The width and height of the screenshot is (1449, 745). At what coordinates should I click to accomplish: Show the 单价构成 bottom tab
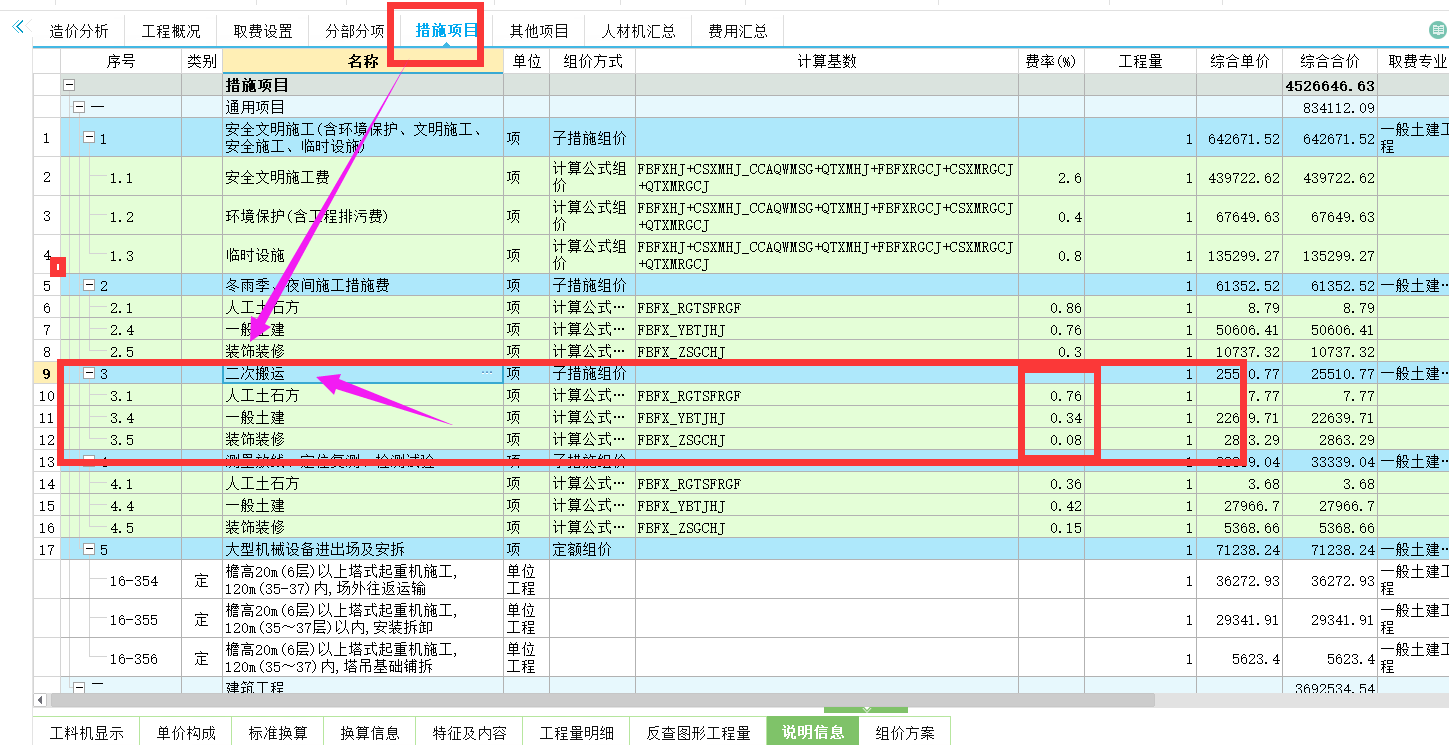coord(186,732)
